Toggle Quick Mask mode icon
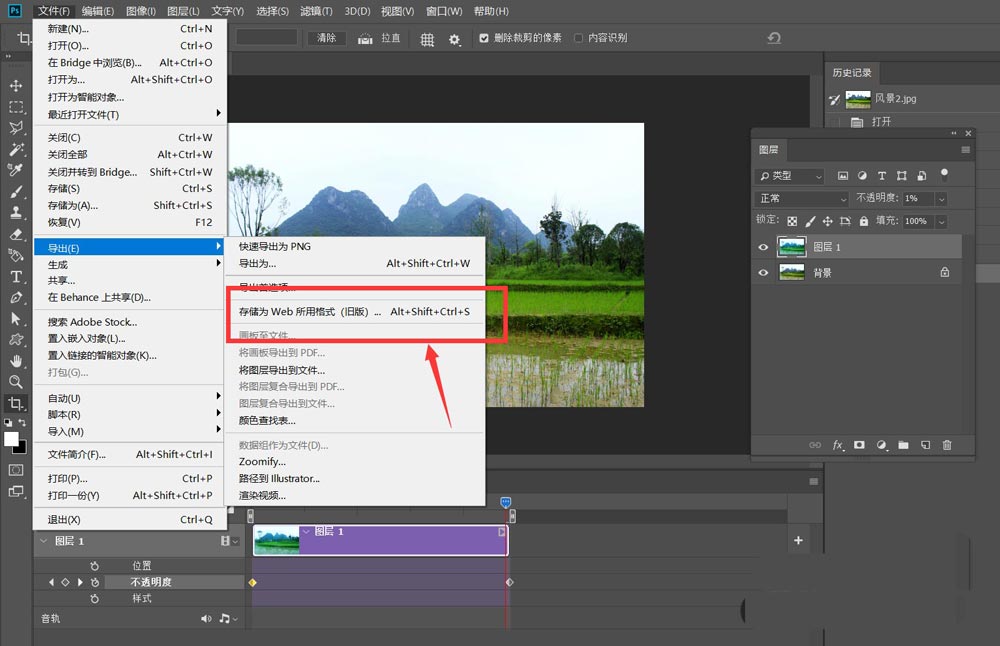This screenshot has width=1000, height=646. pyautogui.click(x=16, y=470)
